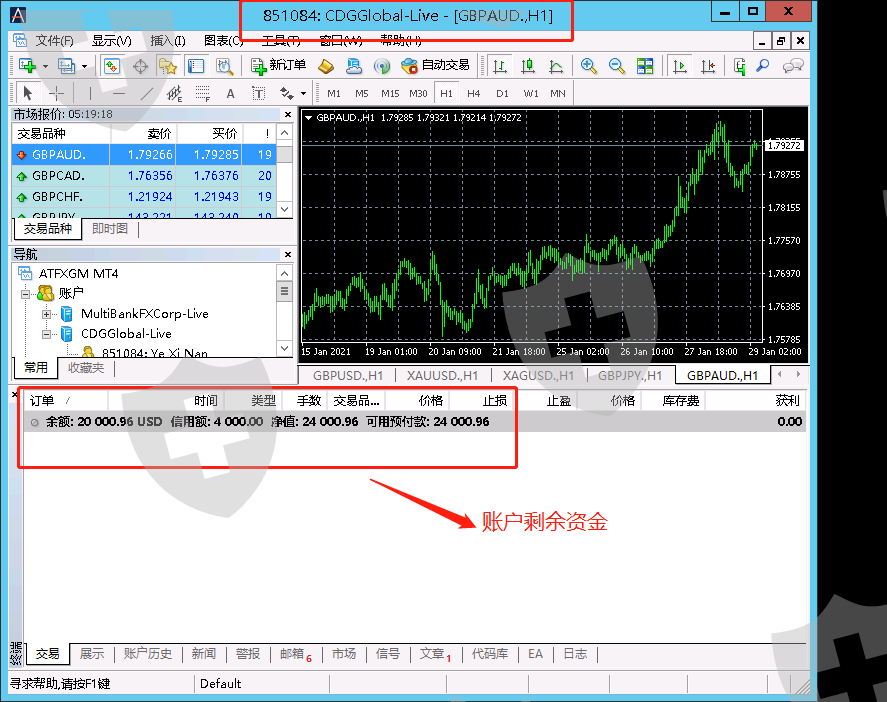Image resolution: width=887 pixels, height=702 pixels.
Task: Switch to the 收藏夹 navigator tab
Action: click(x=86, y=368)
